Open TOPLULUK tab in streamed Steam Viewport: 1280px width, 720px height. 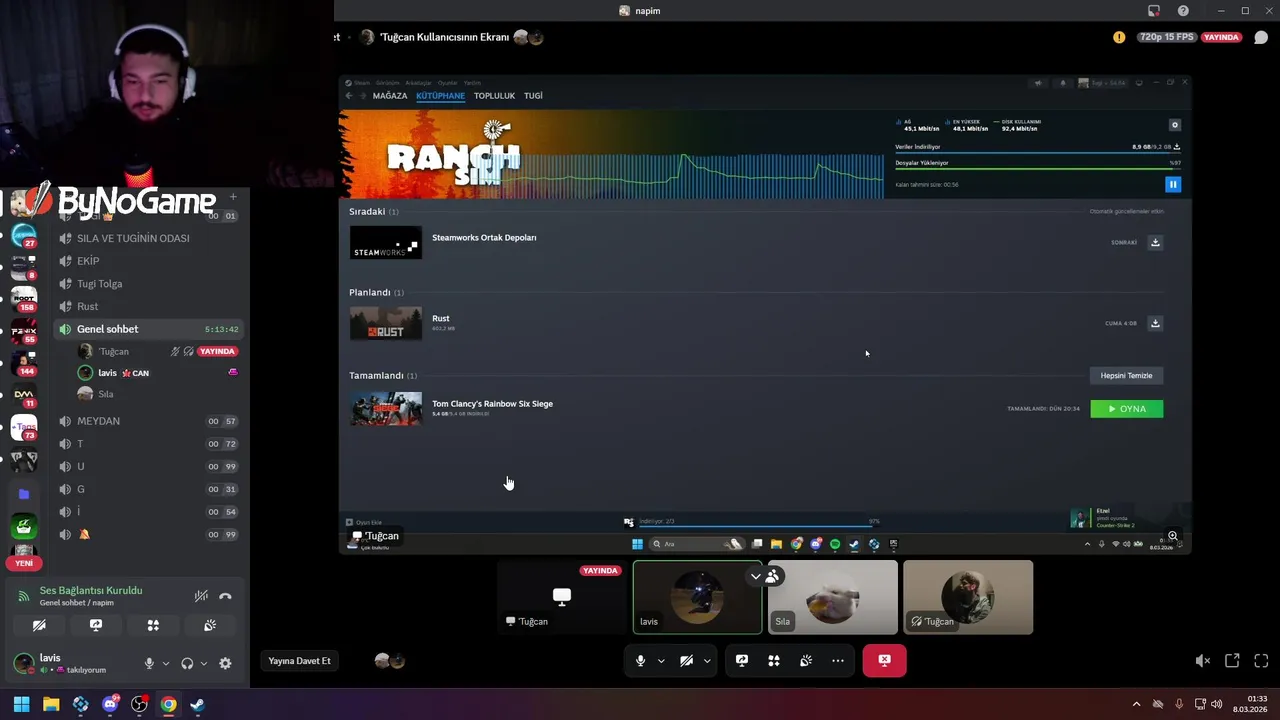pos(494,96)
